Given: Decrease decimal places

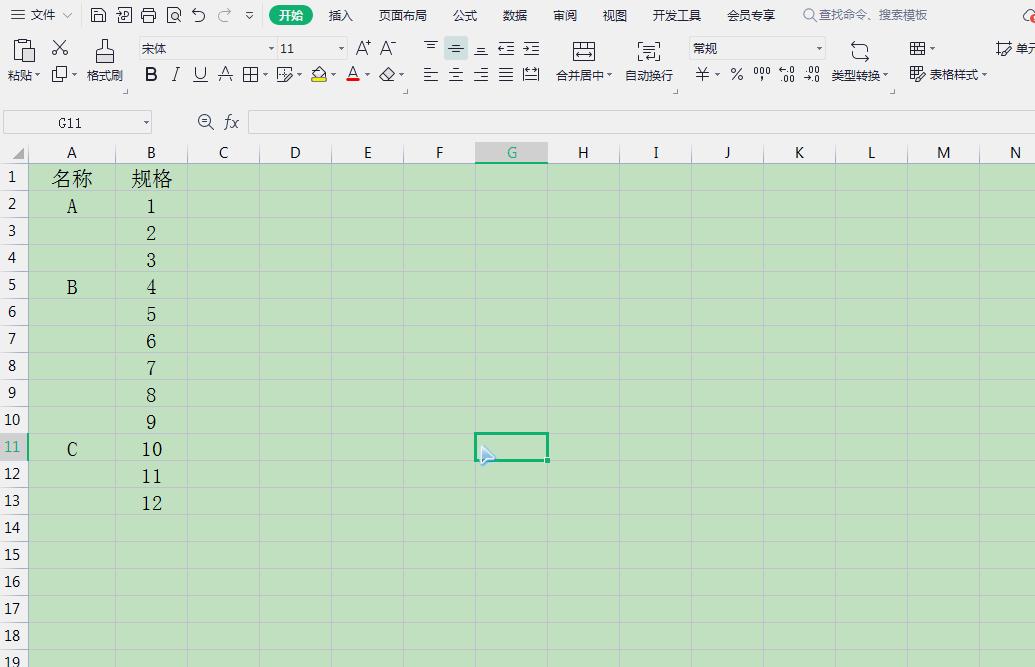Looking at the screenshot, I should [812, 74].
